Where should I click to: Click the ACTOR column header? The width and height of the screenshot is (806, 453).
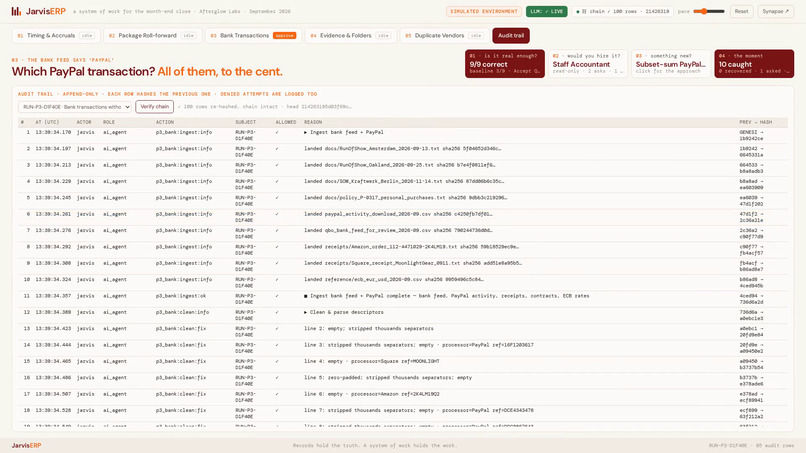pos(84,122)
